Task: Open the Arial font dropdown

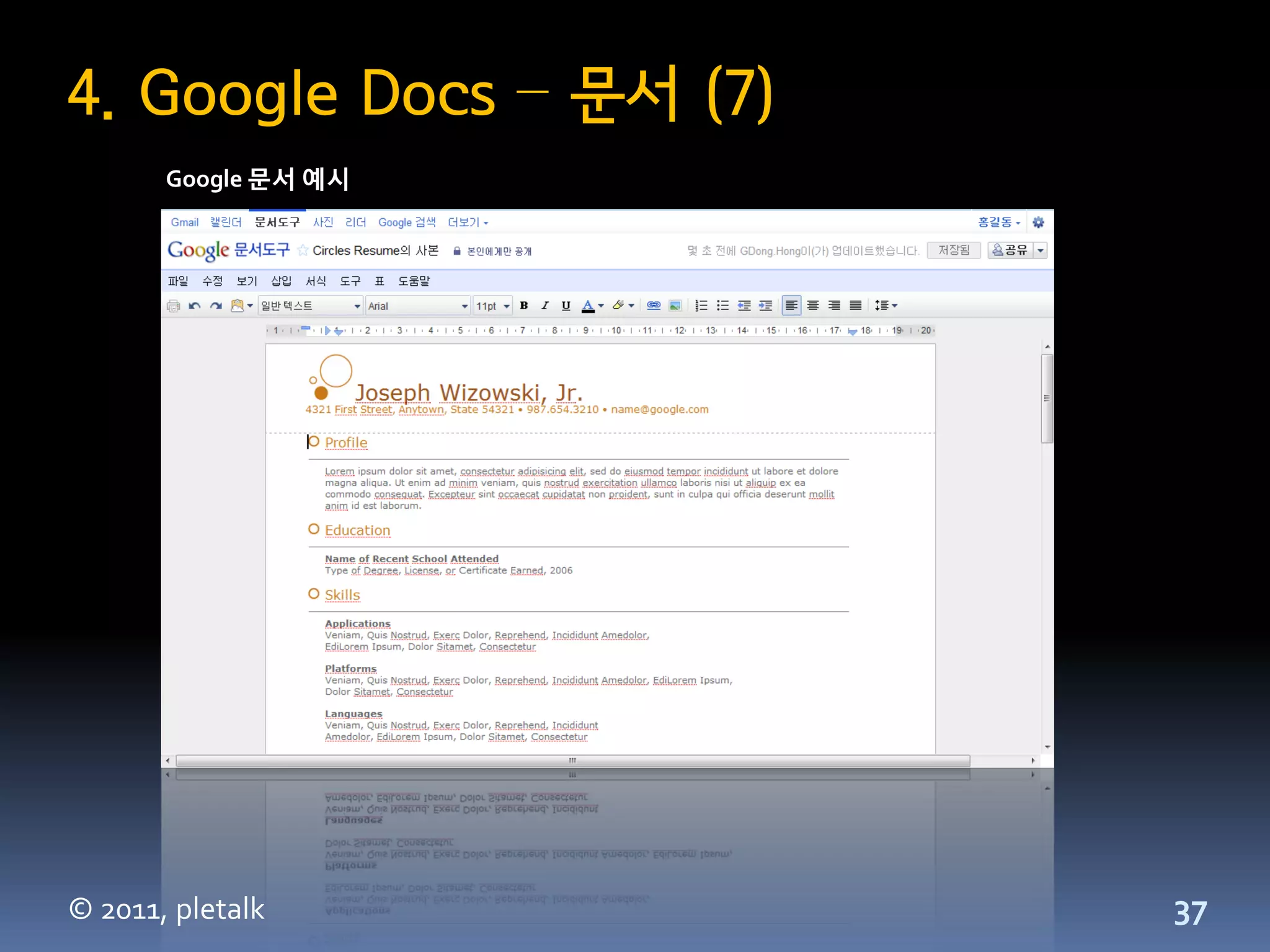Action: tap(418, 306)
